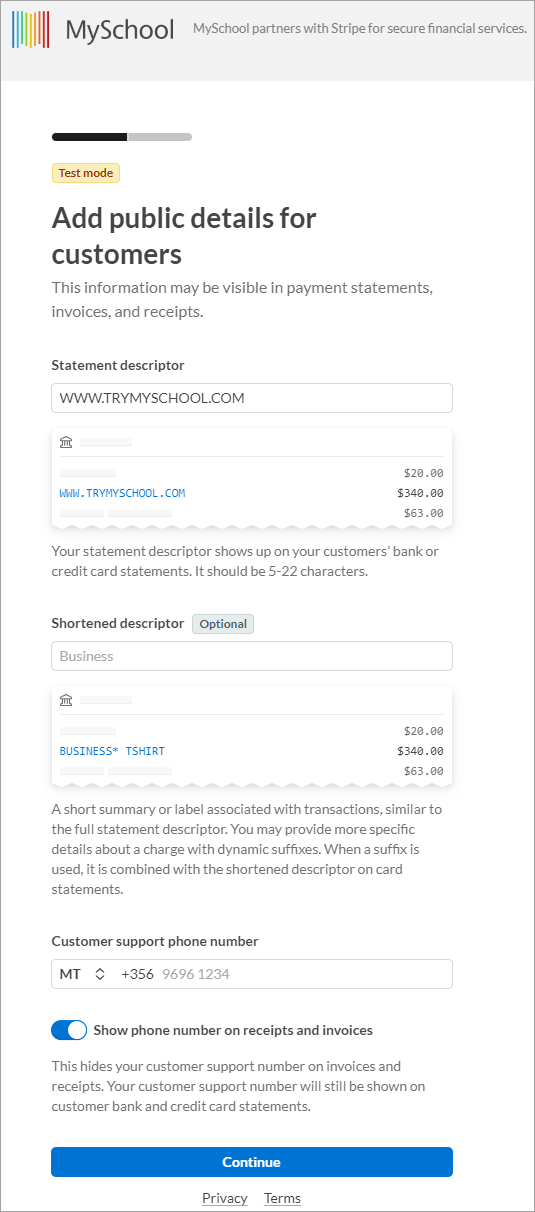Image resolution: width=535 pixels, height=1212 pixels.
Task: Open the Privacy link
Action: tap(225, 1198)
